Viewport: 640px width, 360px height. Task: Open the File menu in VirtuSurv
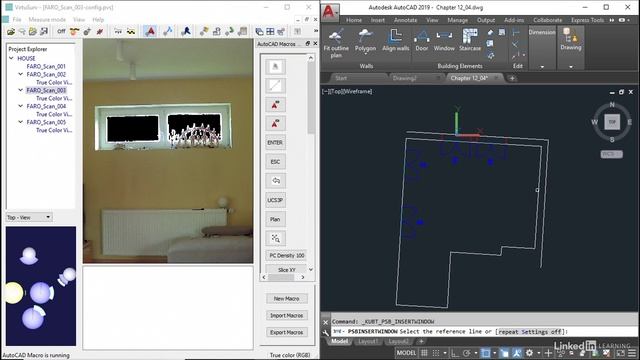click(17, 20)
